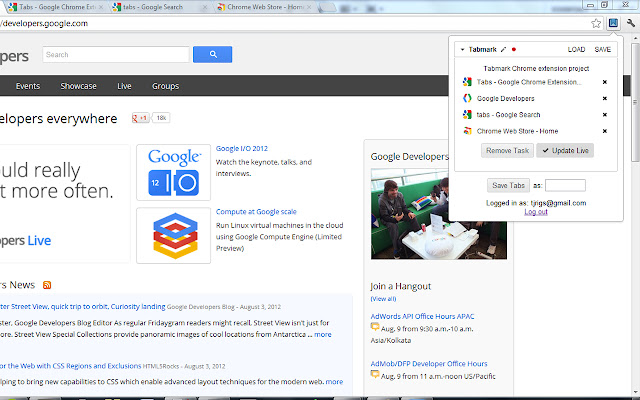
Task: Open Google Developers item in Tabmark list
Action: point(505,98)
